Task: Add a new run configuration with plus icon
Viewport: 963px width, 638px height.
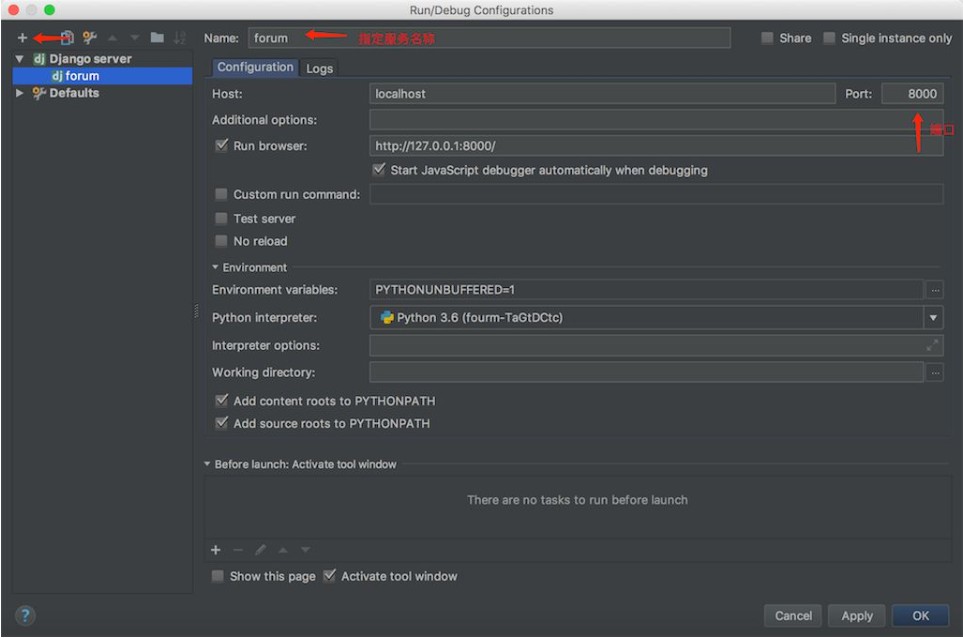Action: (x=22, y=38)
